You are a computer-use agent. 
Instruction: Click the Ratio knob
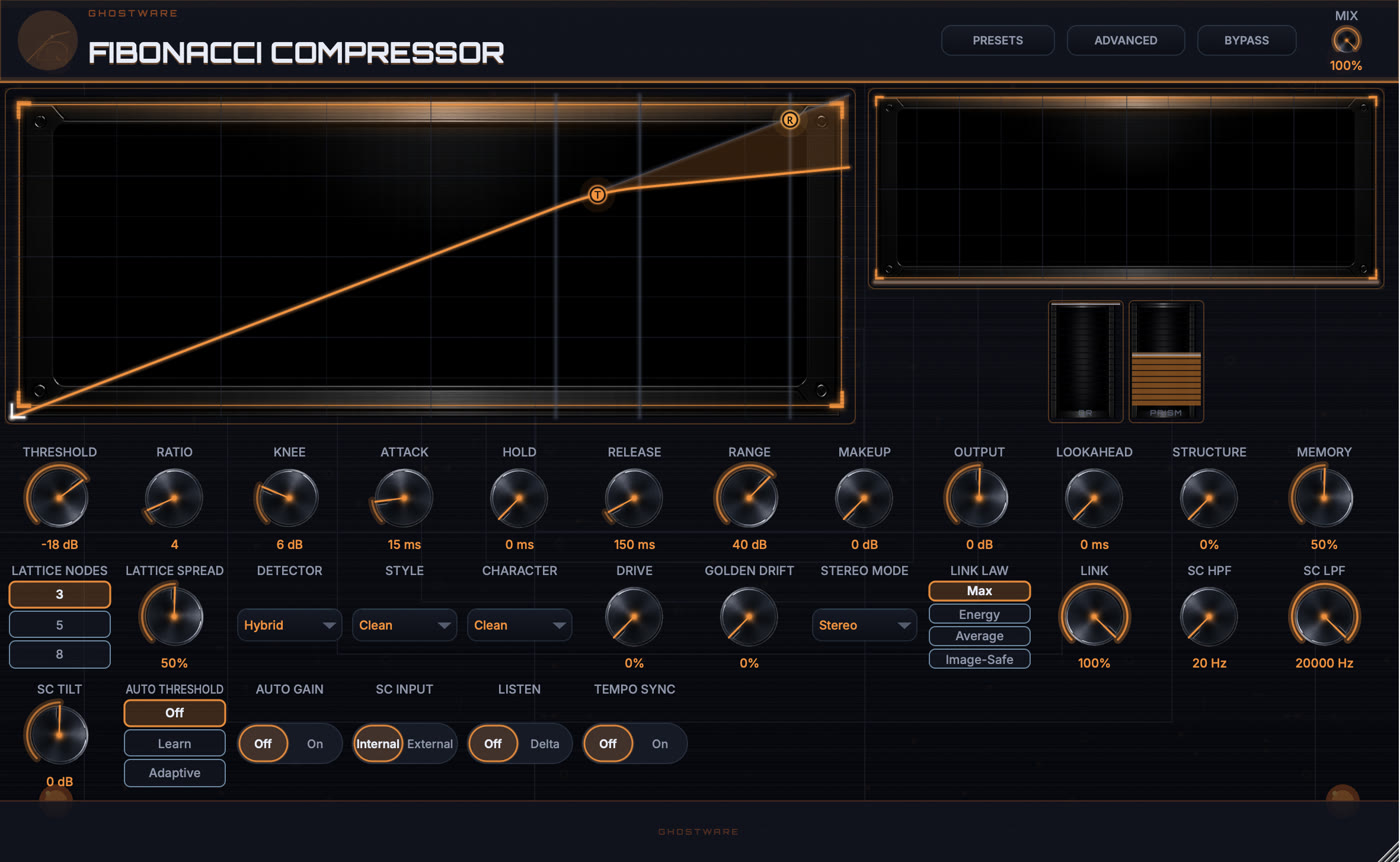click(174, 497)
